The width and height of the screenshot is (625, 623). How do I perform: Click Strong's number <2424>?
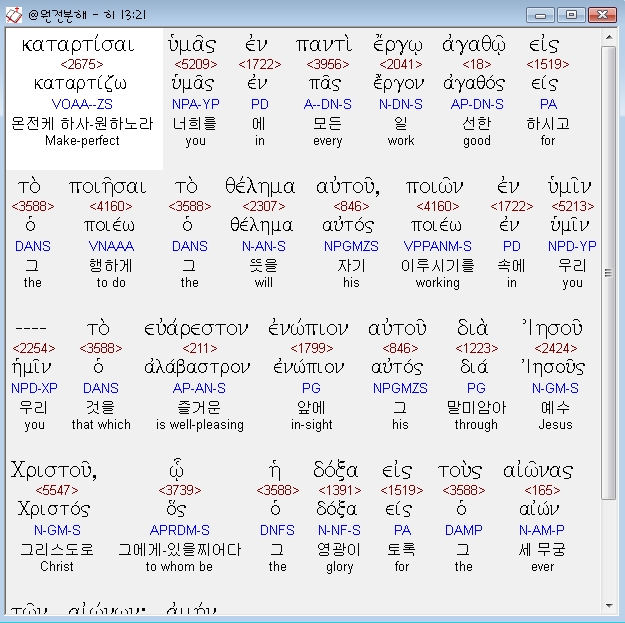(x=556, y=348)
